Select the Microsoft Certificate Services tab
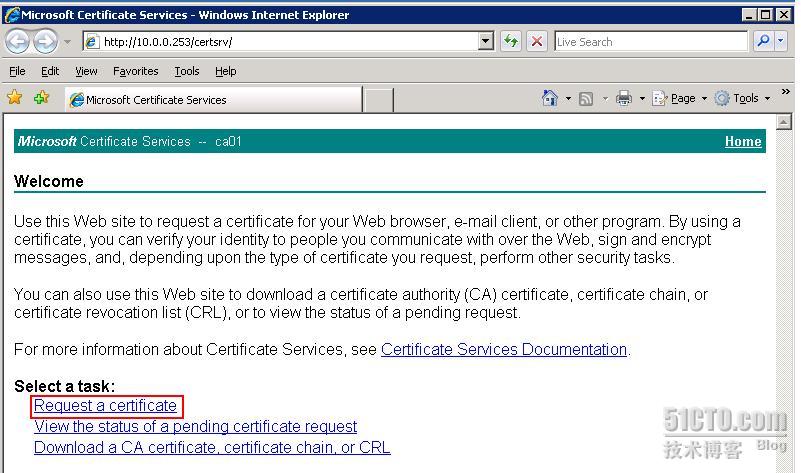 [214, 100]
